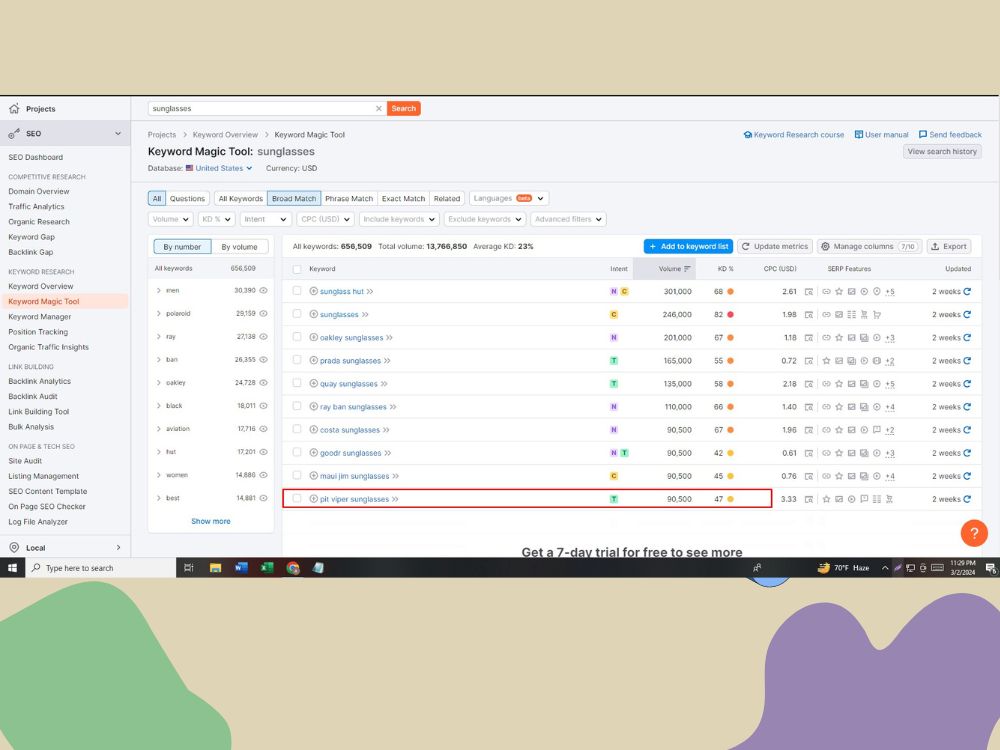Toggle the select-all keywords checkbox
Viewport: 1000px width, 750px height.
coord(297,269)
